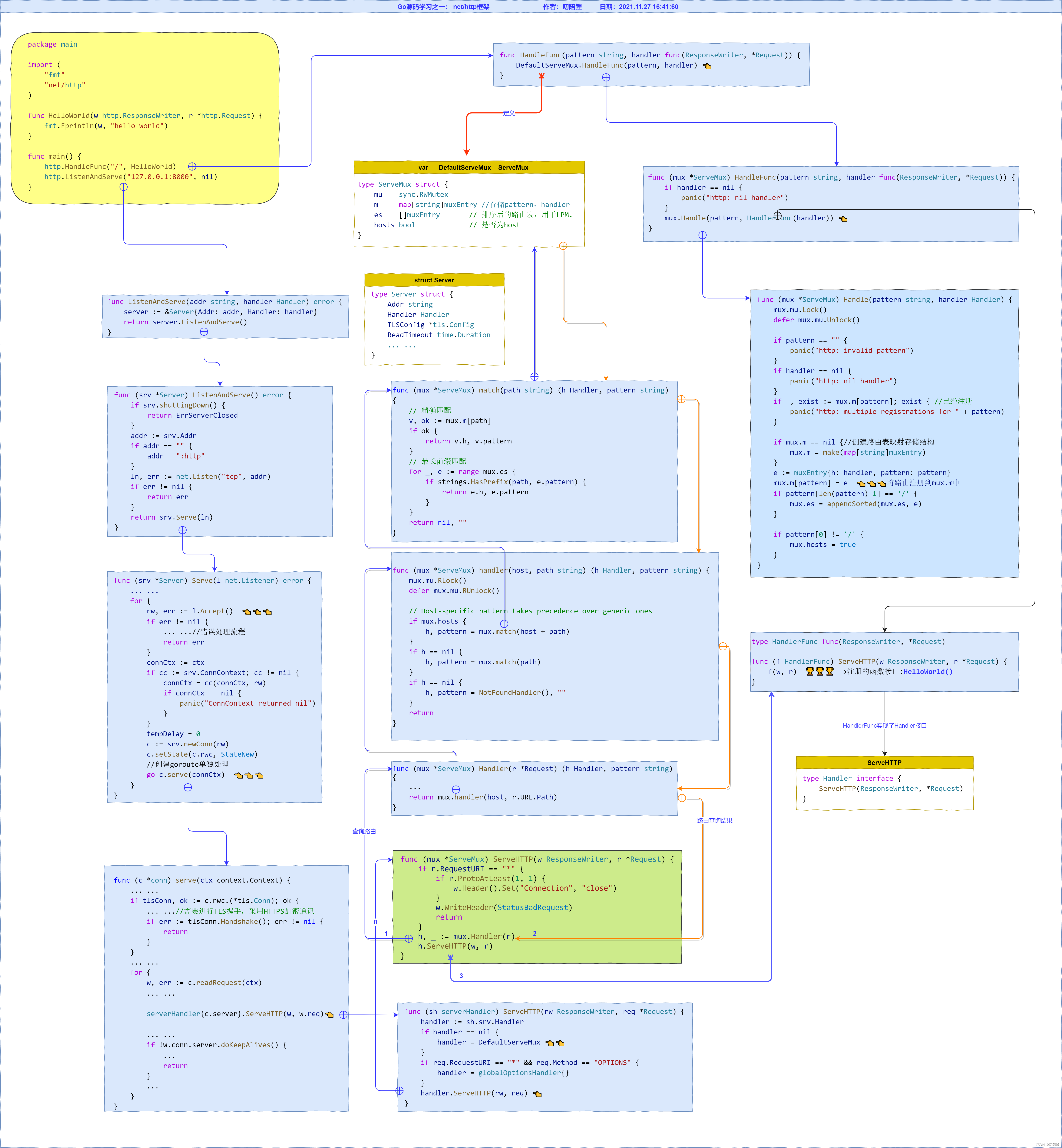Click pointing hand after mux.Handle(pattern, HandlerFunc(handler))
This screenshot has width=1062, height=1148.
click(843, 219)
